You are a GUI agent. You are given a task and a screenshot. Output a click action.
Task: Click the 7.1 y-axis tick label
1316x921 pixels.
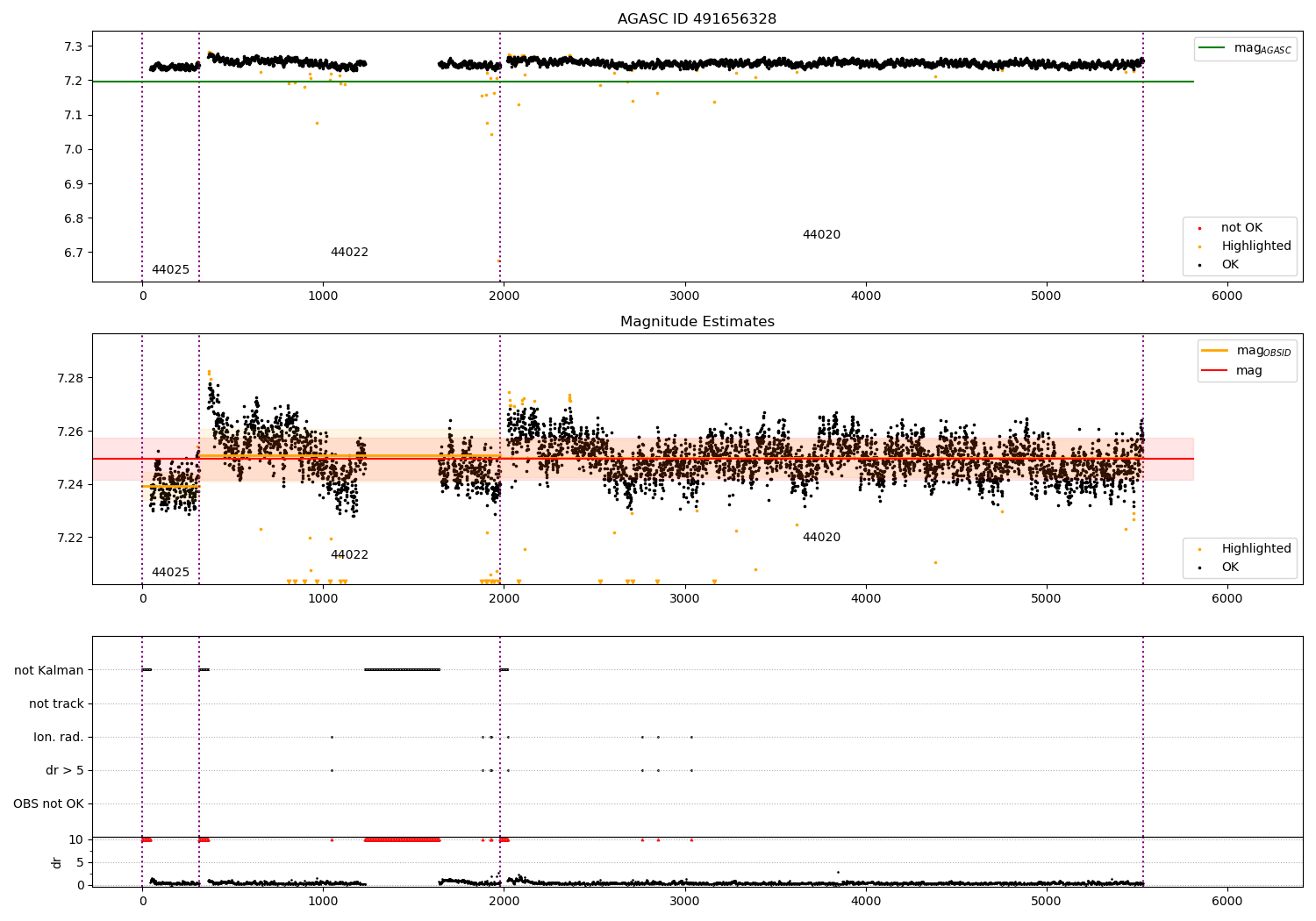pos(74,115)
